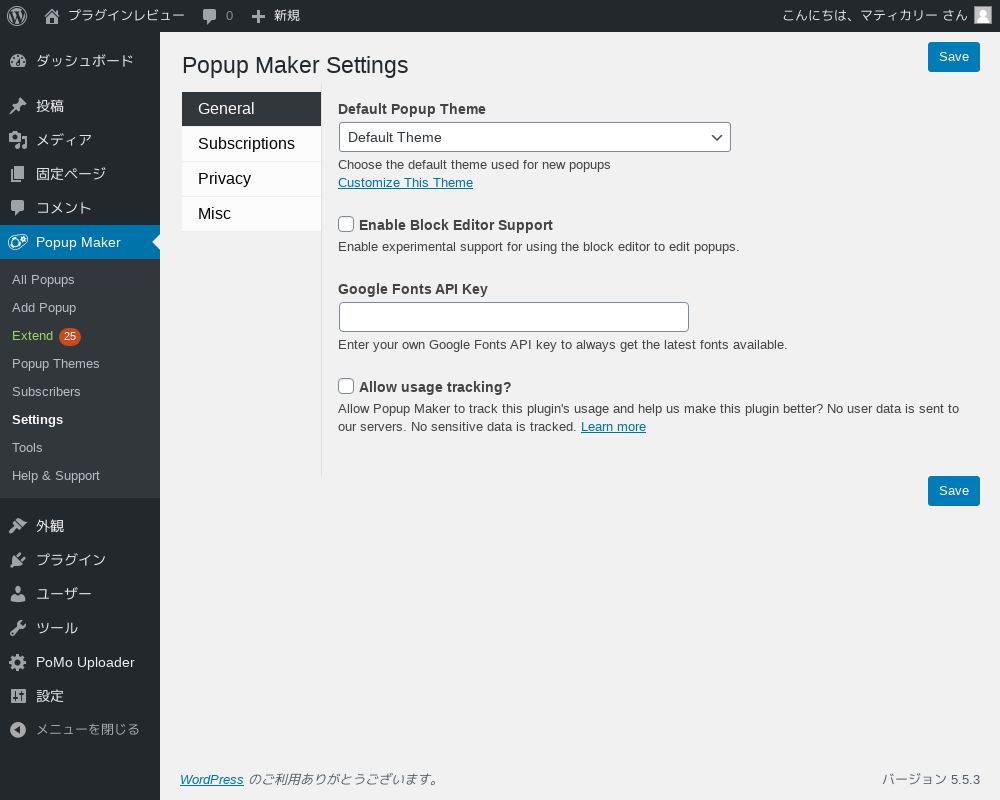This screenshot has width=1000, height=800.
Task: Toggle Allow usage tracking checkbox
Action: 346,386
